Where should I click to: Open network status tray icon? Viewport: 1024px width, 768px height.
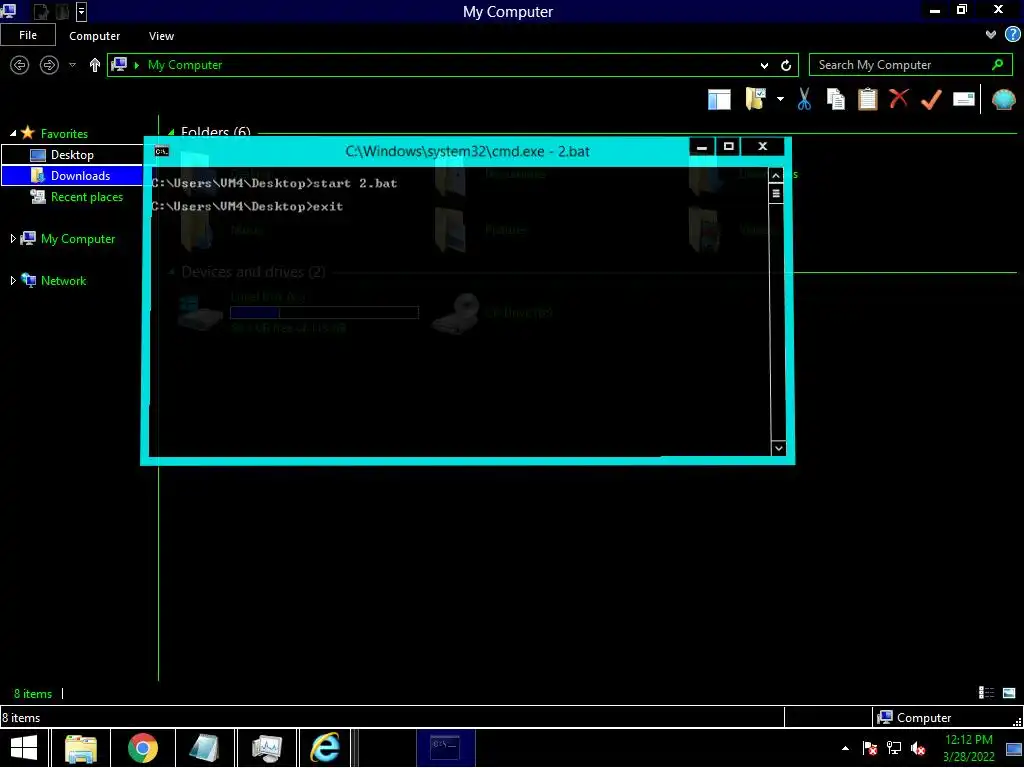tap(893, 748)
